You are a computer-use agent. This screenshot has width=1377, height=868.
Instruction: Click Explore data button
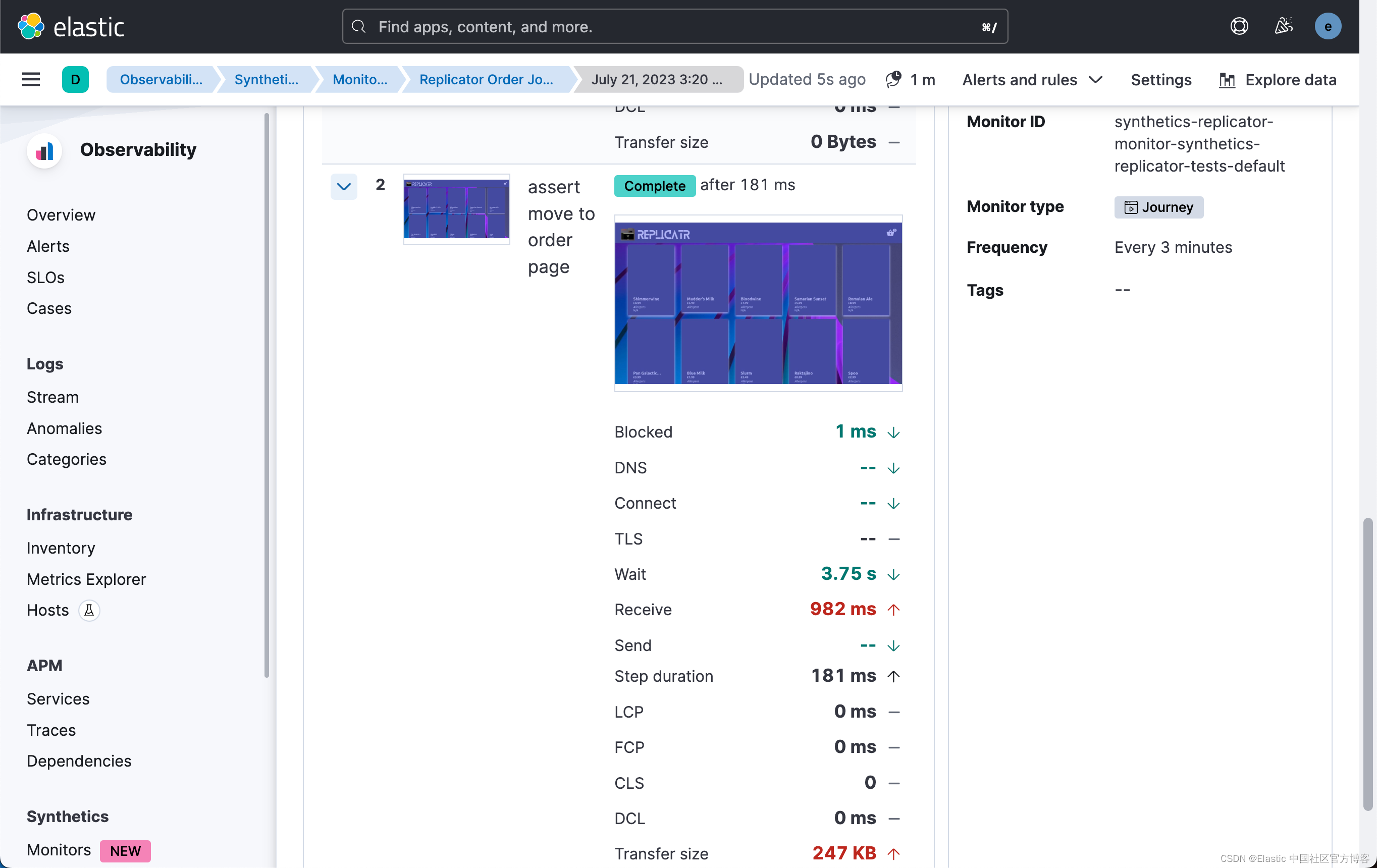click(x=1278, y=79)
